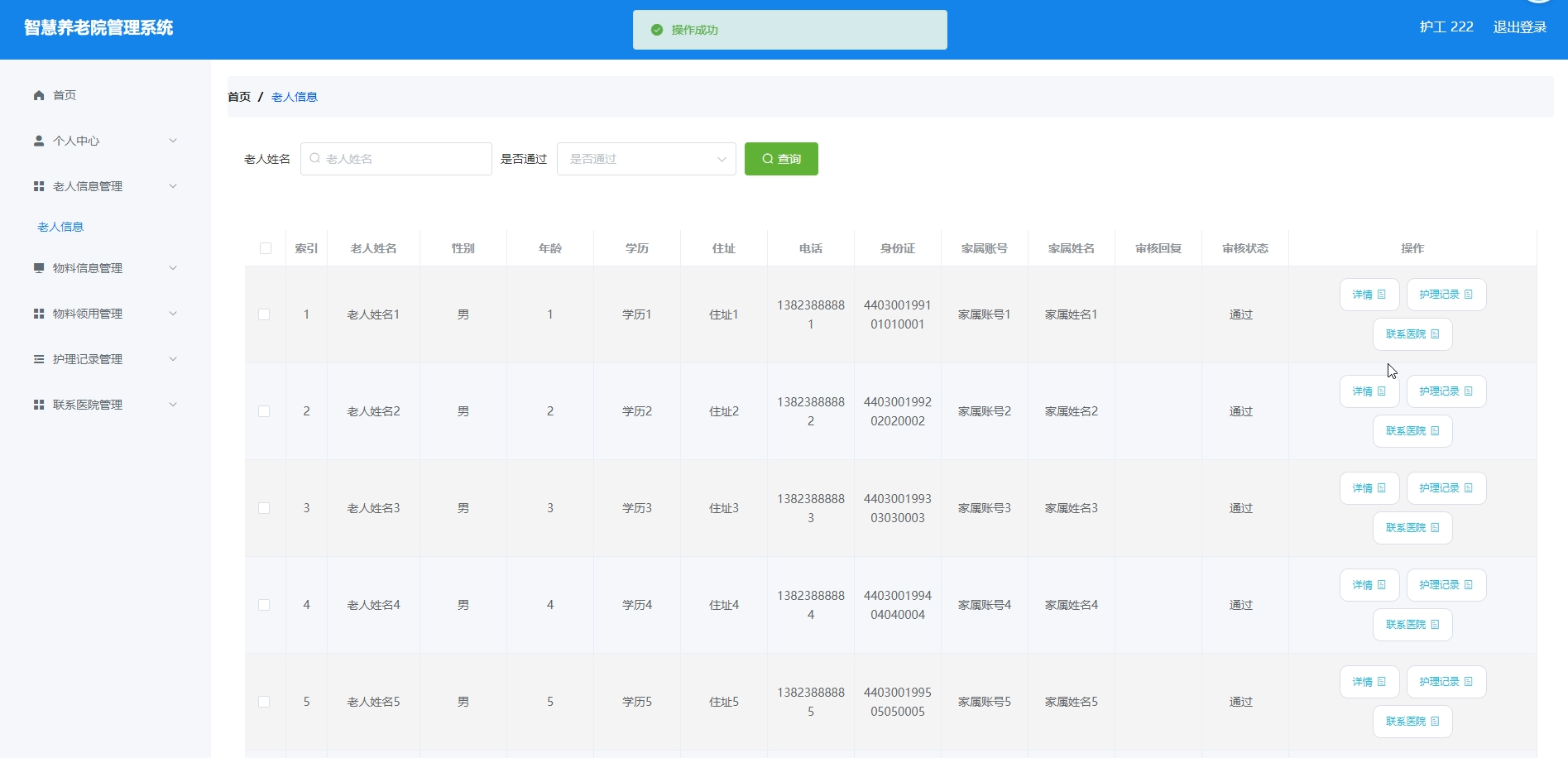Click the document icon on 老人姓名1 护理记录 button
This screenshot has height=758, width=1568.
pos(1469,295)
